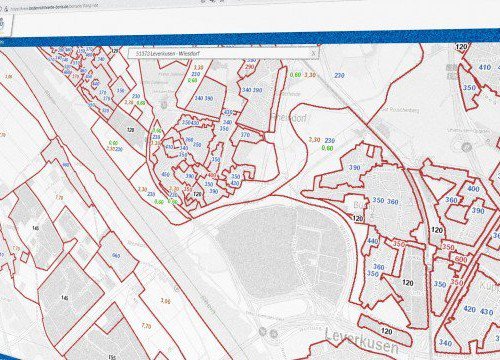500x360 pixels.
Task: Click the gray round marker above the 400 zone
Action: click(x=467, y=146)
